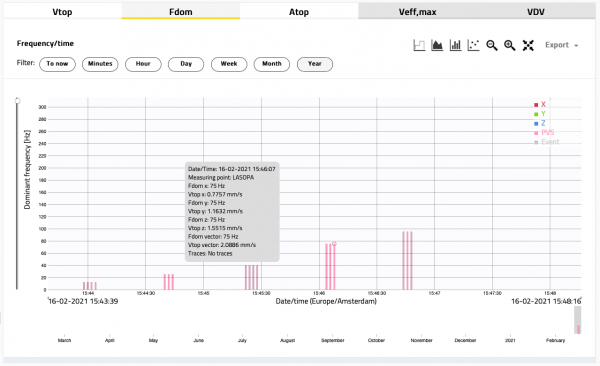Toggle the Y series in legend
Image resolution: width=600 pixels, height=366 pixels.
pos(540,114)
